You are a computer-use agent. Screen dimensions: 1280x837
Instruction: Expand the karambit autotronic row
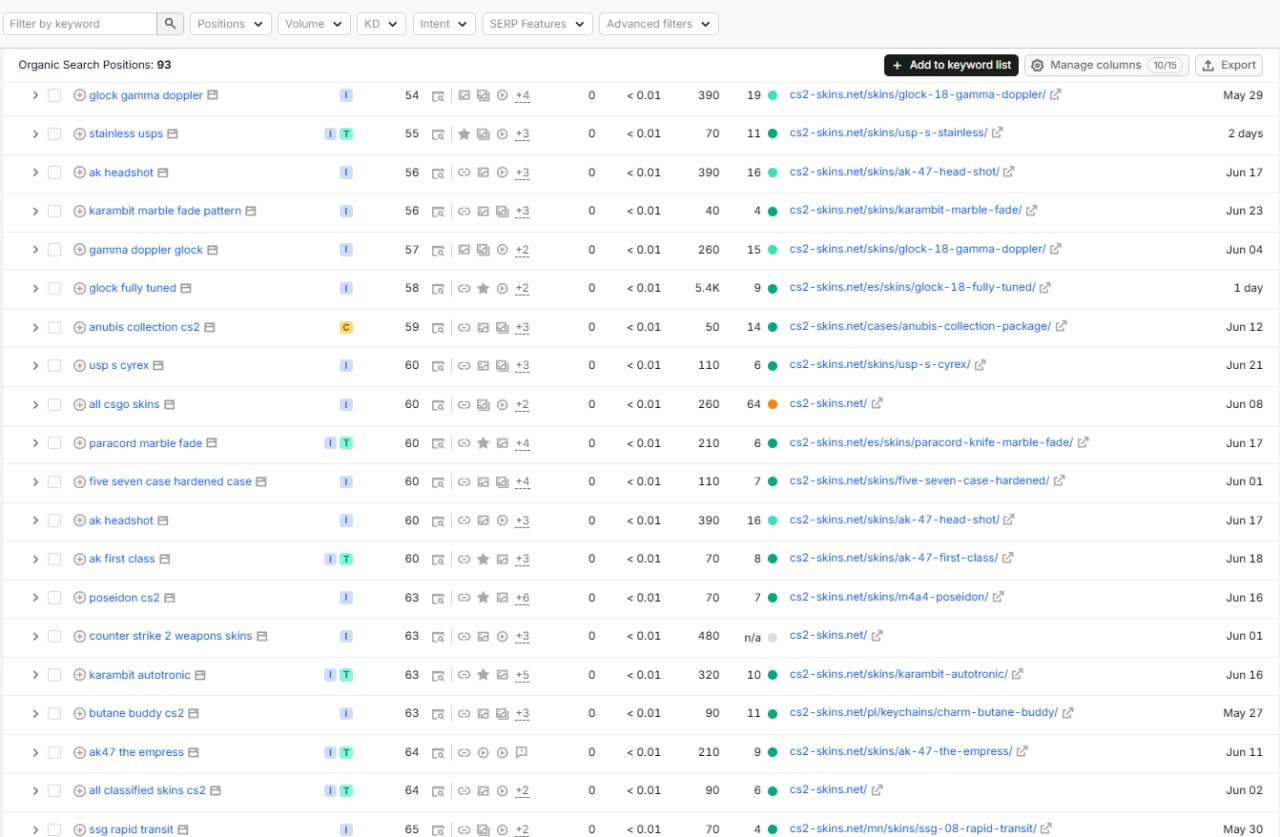35,675
